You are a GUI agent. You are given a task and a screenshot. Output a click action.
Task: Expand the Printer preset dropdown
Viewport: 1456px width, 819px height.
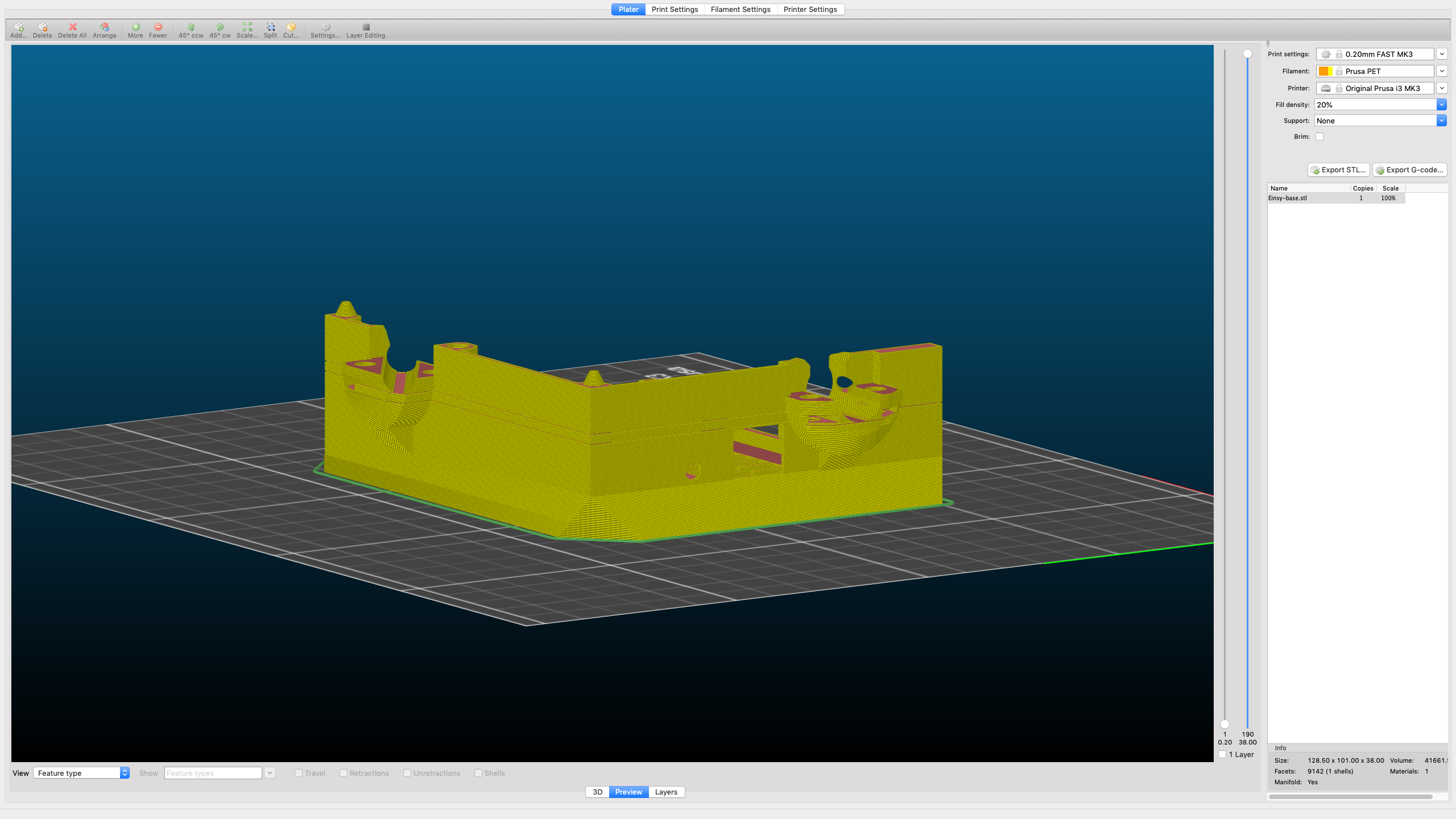click(1442, 88)
